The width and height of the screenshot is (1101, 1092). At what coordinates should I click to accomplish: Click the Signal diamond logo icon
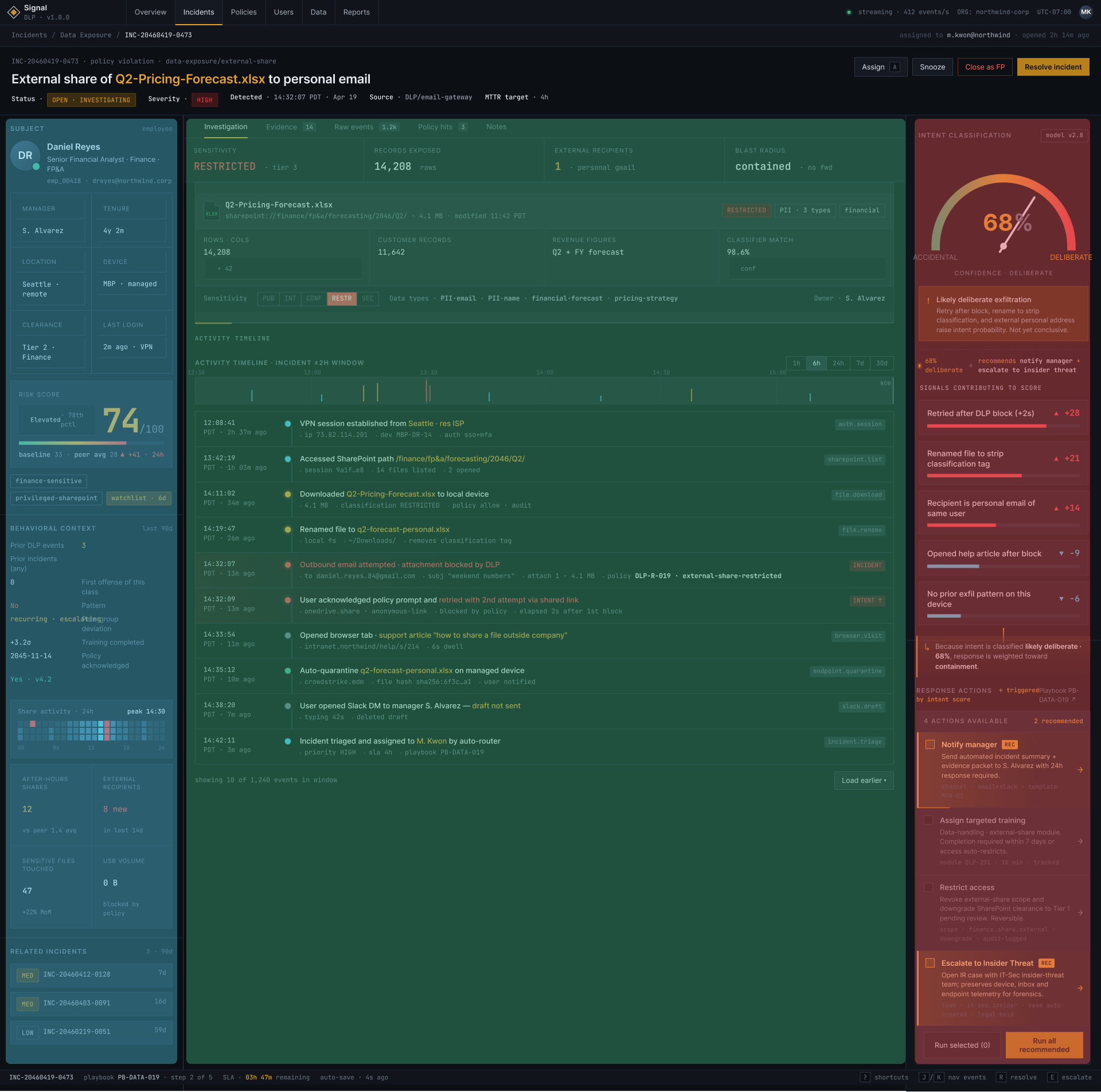pos(14,12)
